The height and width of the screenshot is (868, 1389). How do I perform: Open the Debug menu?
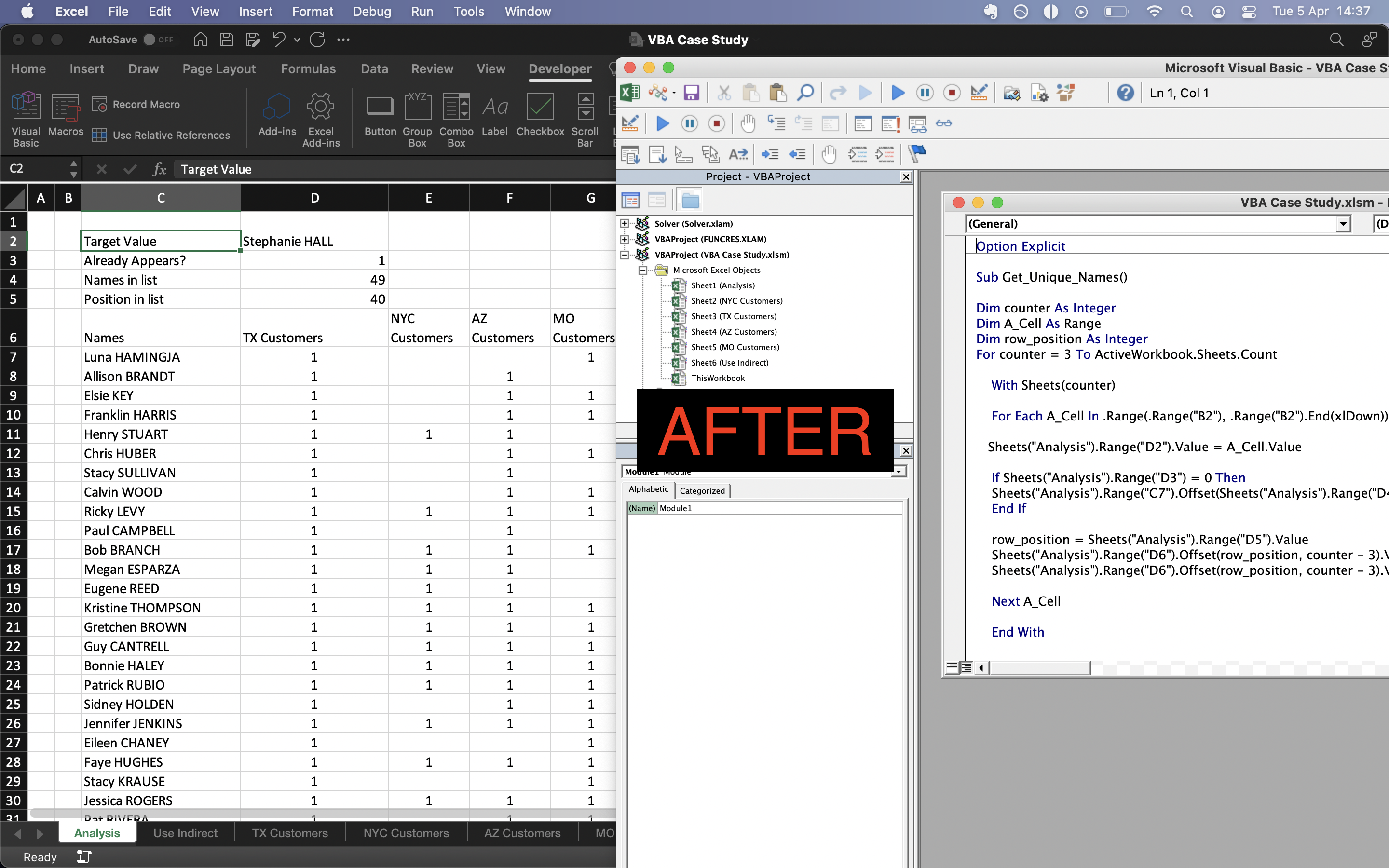371,12
